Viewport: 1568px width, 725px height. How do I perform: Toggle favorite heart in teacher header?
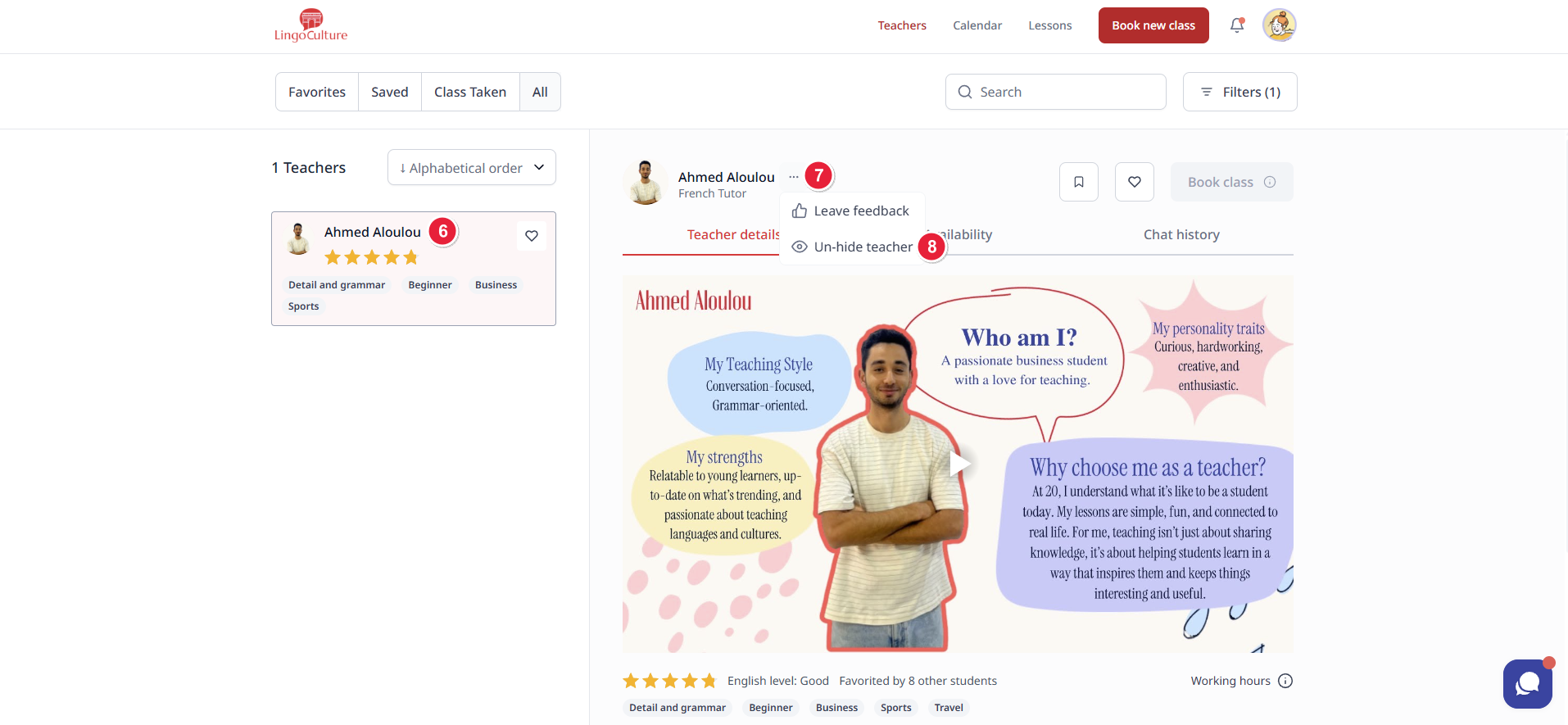coord(1135,182)
